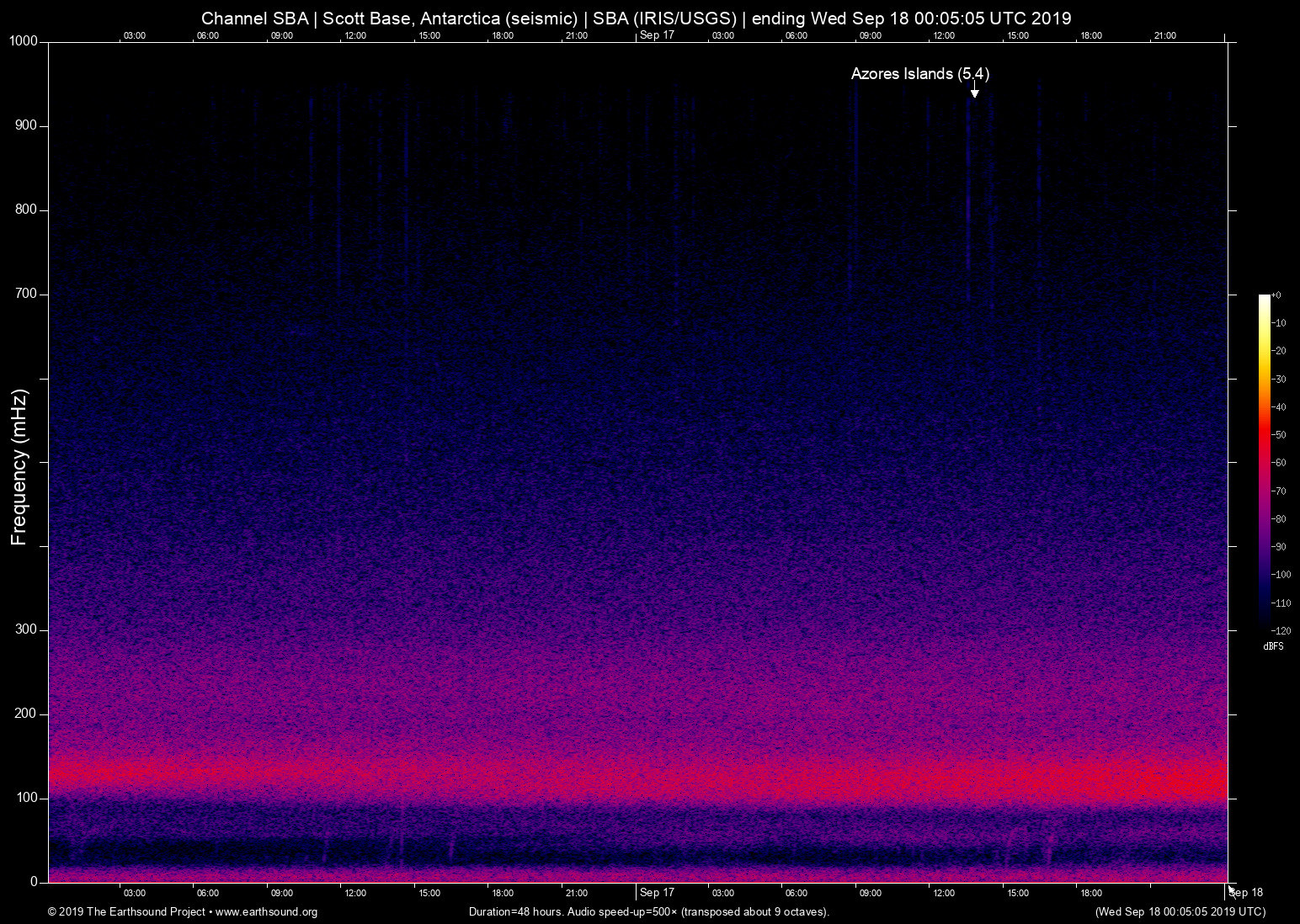Select the Azores Islands (5.4) annotation label
Screen dimensions: 1300x924
pyautogui.click(x=919, y=74)
